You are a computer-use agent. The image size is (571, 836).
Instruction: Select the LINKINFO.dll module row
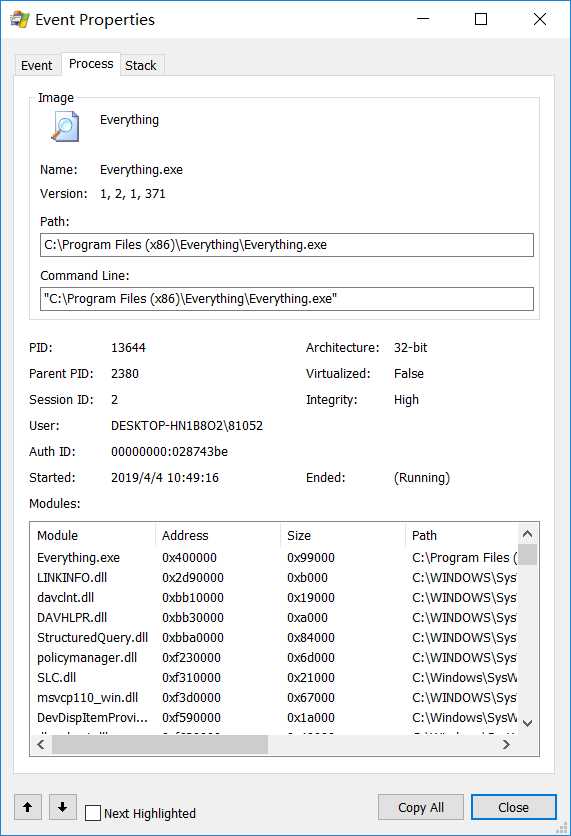pyautogui.click(x=274, y=577)
